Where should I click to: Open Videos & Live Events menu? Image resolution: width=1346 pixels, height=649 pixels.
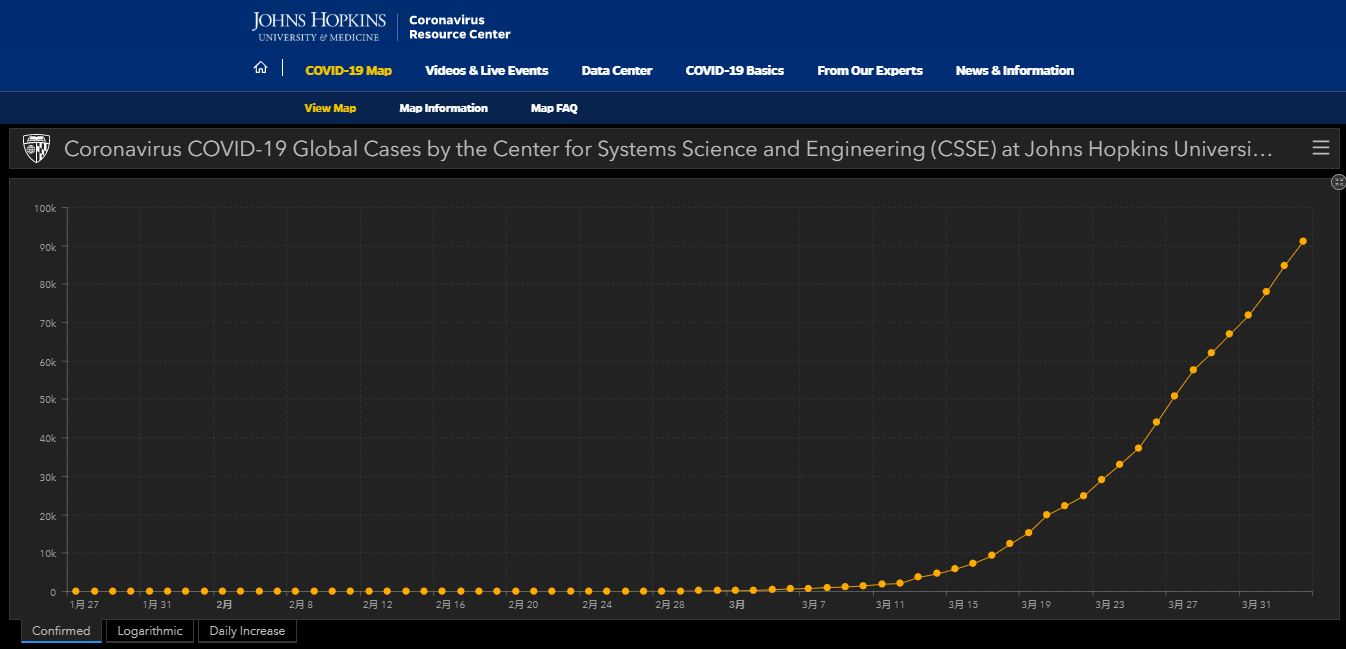click(487, 70)
